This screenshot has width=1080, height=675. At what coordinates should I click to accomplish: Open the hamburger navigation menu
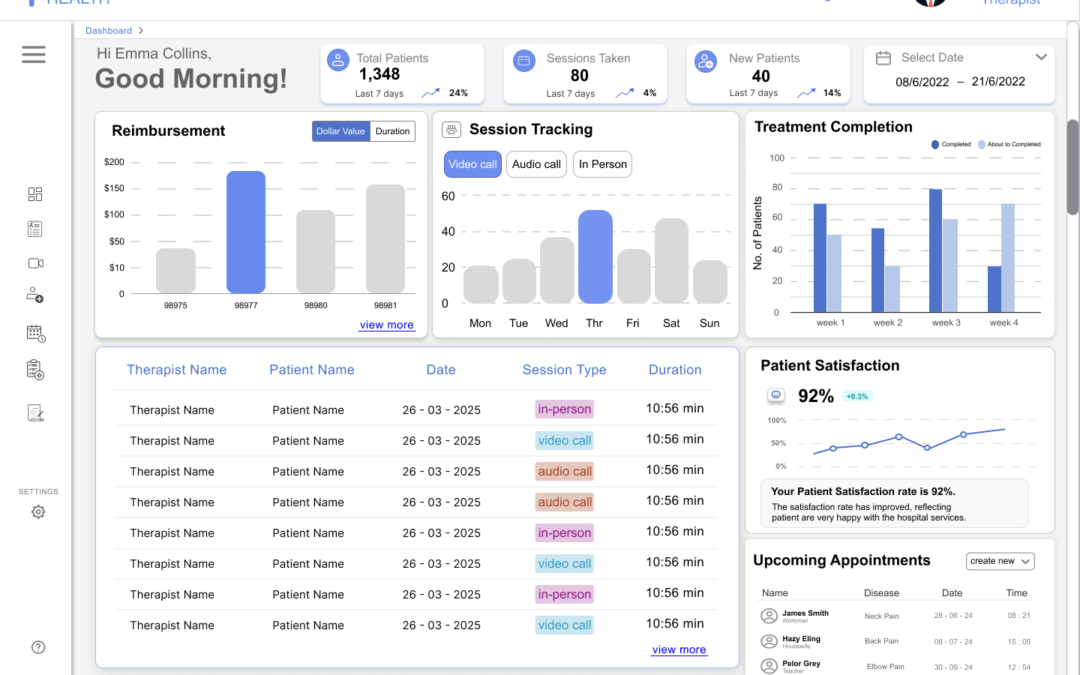tap(33, 54)
